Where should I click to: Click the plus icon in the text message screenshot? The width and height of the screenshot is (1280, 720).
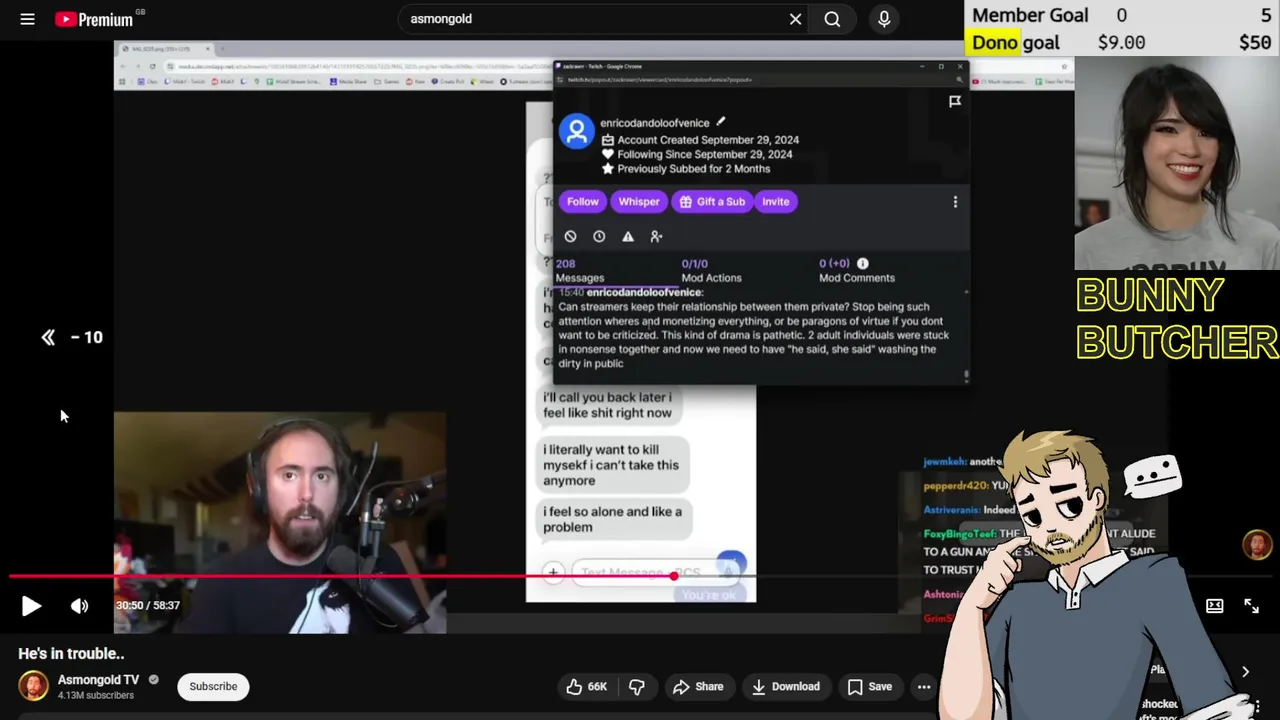pos(552,572)
